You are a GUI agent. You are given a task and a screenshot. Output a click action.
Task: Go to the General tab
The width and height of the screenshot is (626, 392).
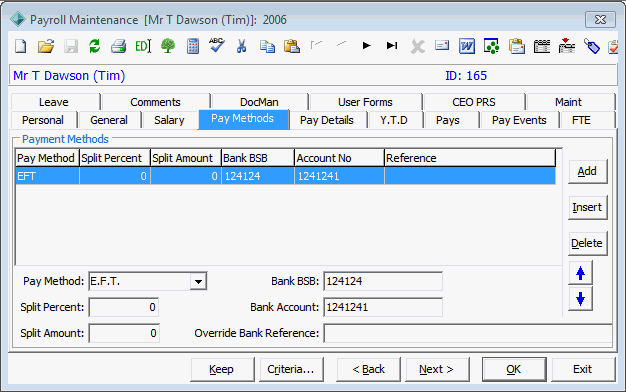pyautogui.click(x=109, y=120)
